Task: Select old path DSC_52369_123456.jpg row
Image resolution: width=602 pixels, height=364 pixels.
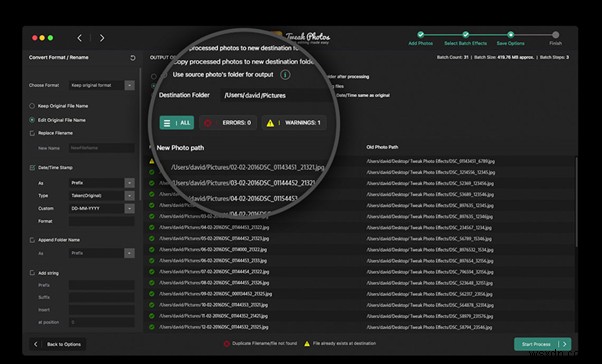Action: click(430, 184)
